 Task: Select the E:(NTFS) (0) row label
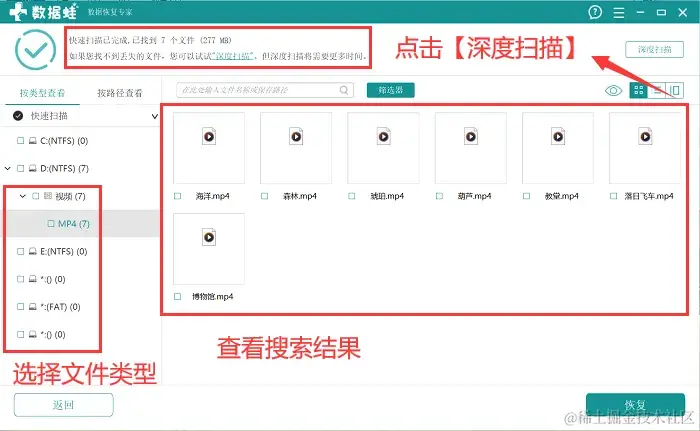pos(63,251)
